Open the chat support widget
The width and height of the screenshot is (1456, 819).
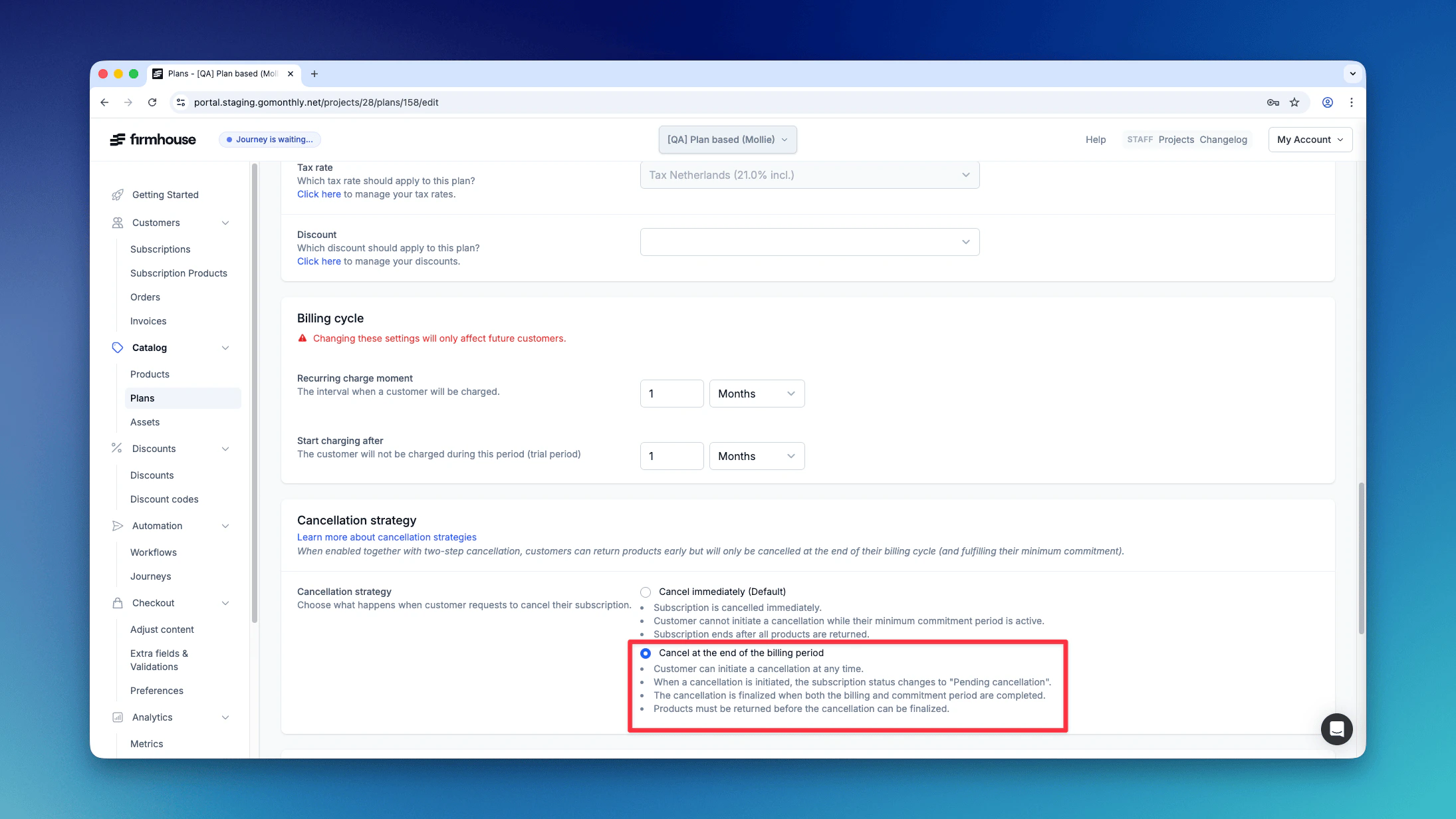1336,729
